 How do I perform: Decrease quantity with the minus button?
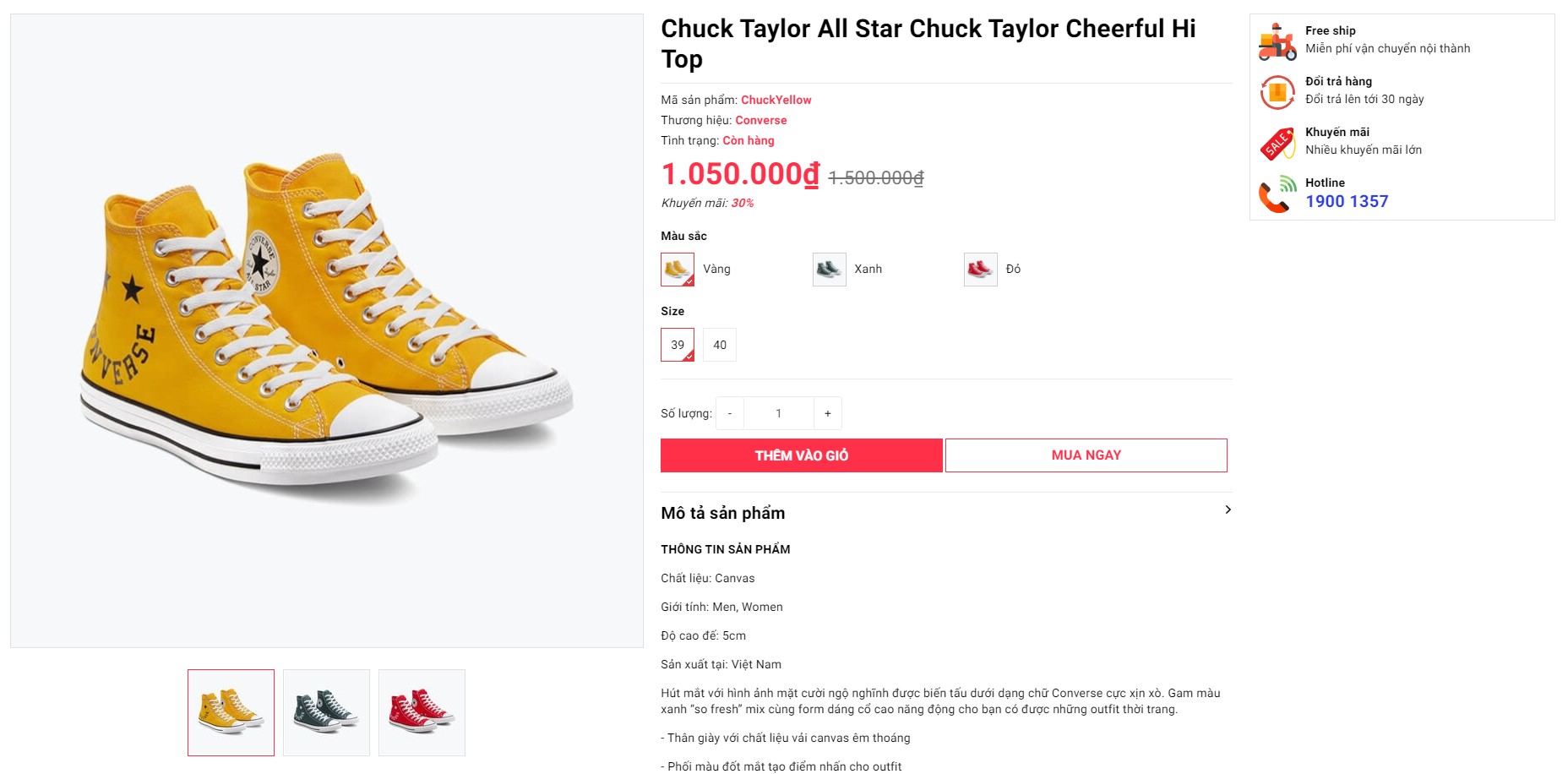pyautogui.click(x=730, y=413)
